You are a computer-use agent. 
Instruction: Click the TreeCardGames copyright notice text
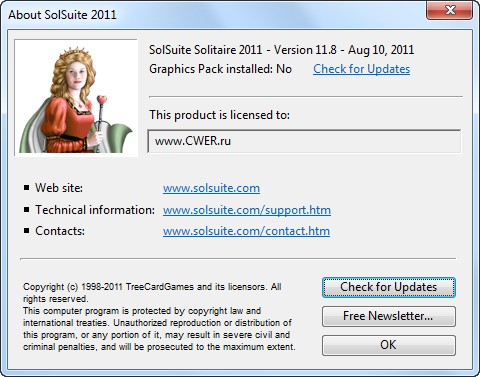point(159,317)
